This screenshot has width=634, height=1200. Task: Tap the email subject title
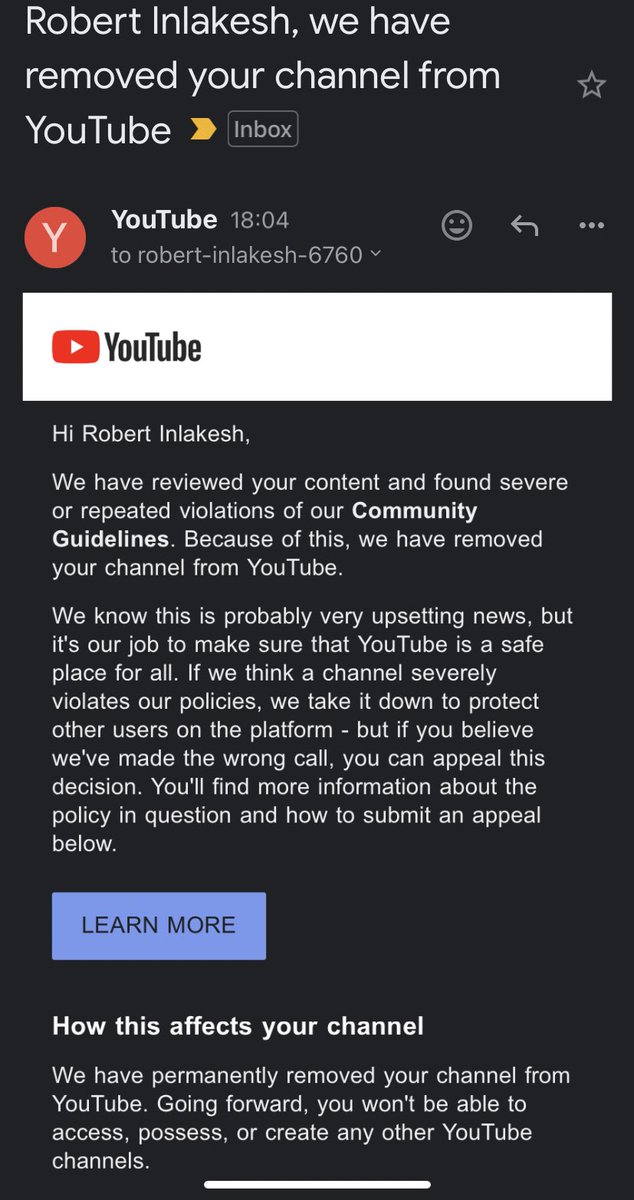pos(262,76)
